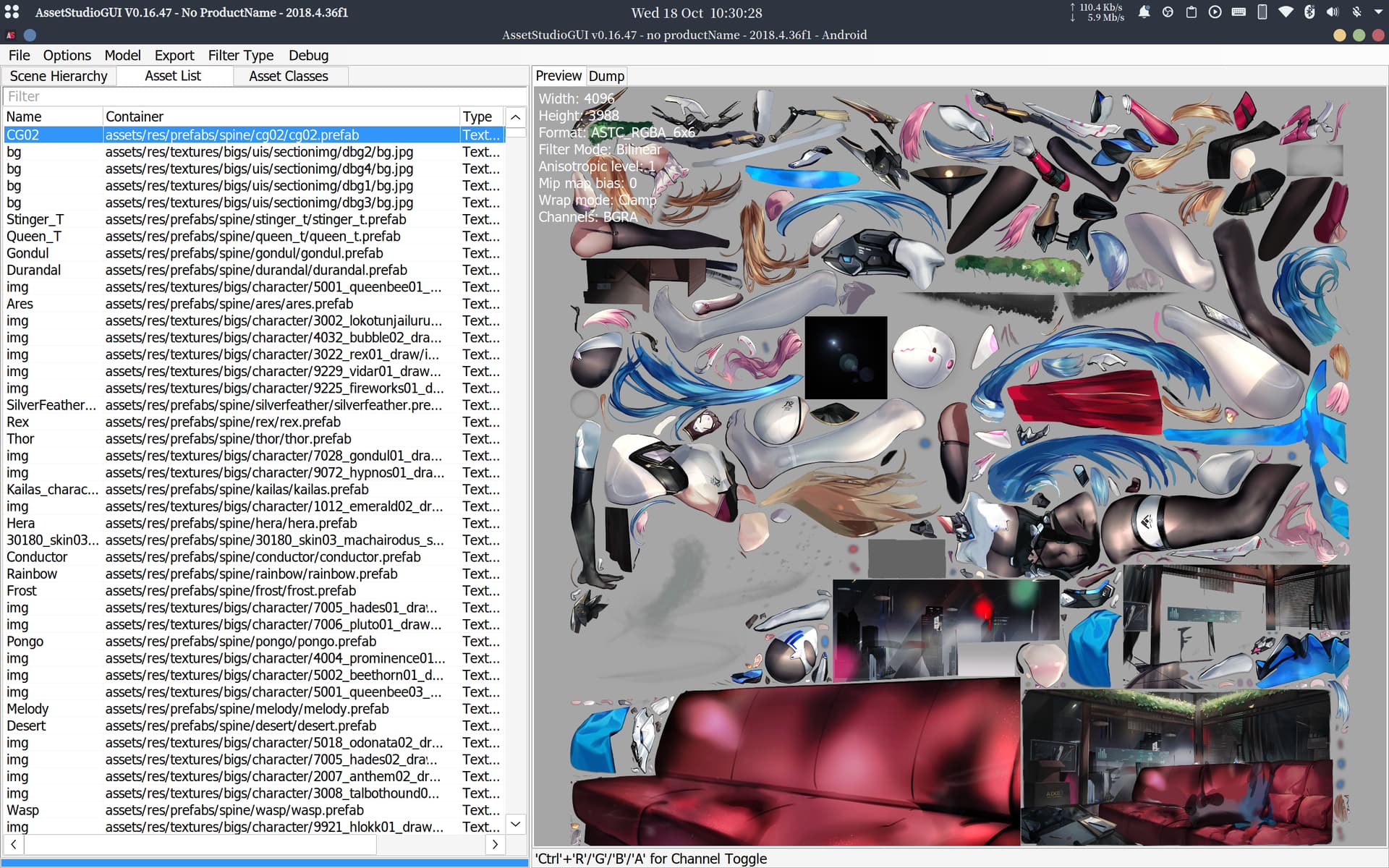Image resolution: width=1389 pixels, height=868 pixels.
Task: Click the asset list scroll-up arrow
Action: click(515, 116)
